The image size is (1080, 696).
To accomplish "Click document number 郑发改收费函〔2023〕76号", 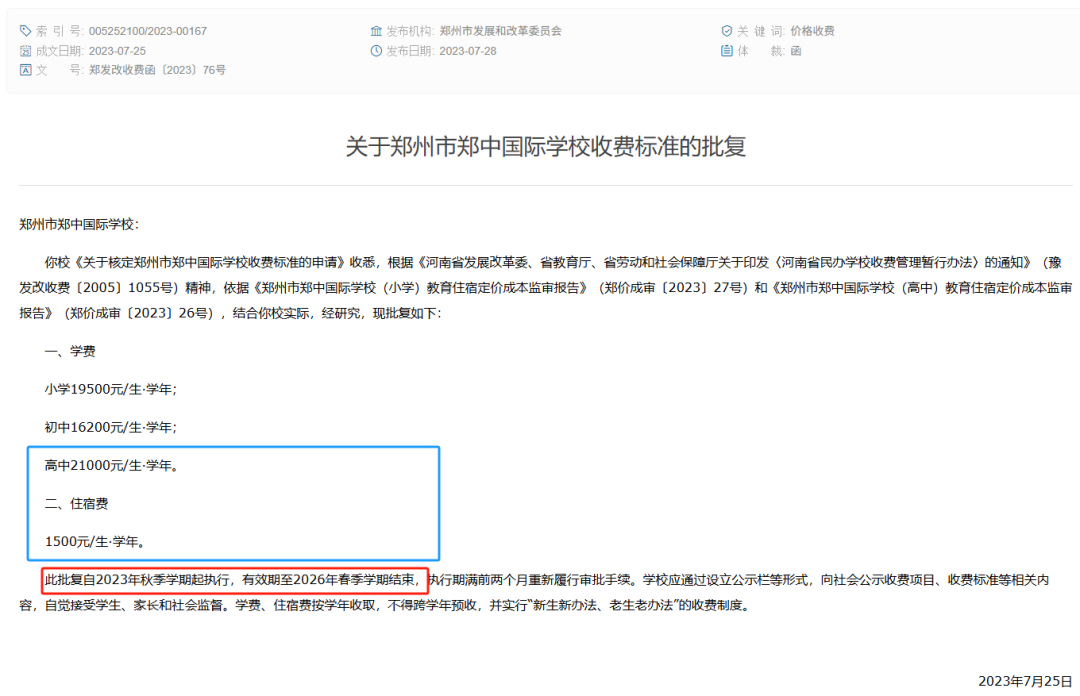I will [158, 70].
